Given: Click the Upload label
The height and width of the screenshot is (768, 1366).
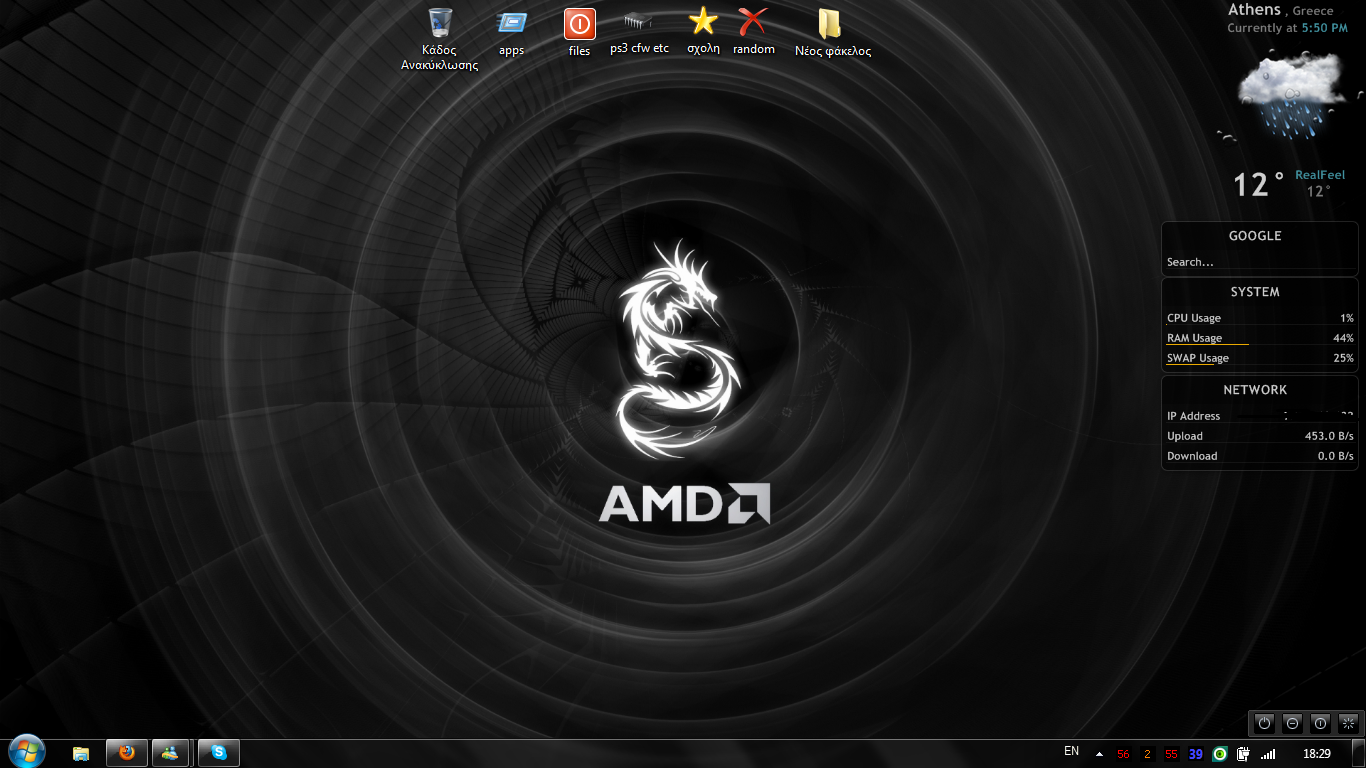Looking at the screenshot, I should (1185, 436).
